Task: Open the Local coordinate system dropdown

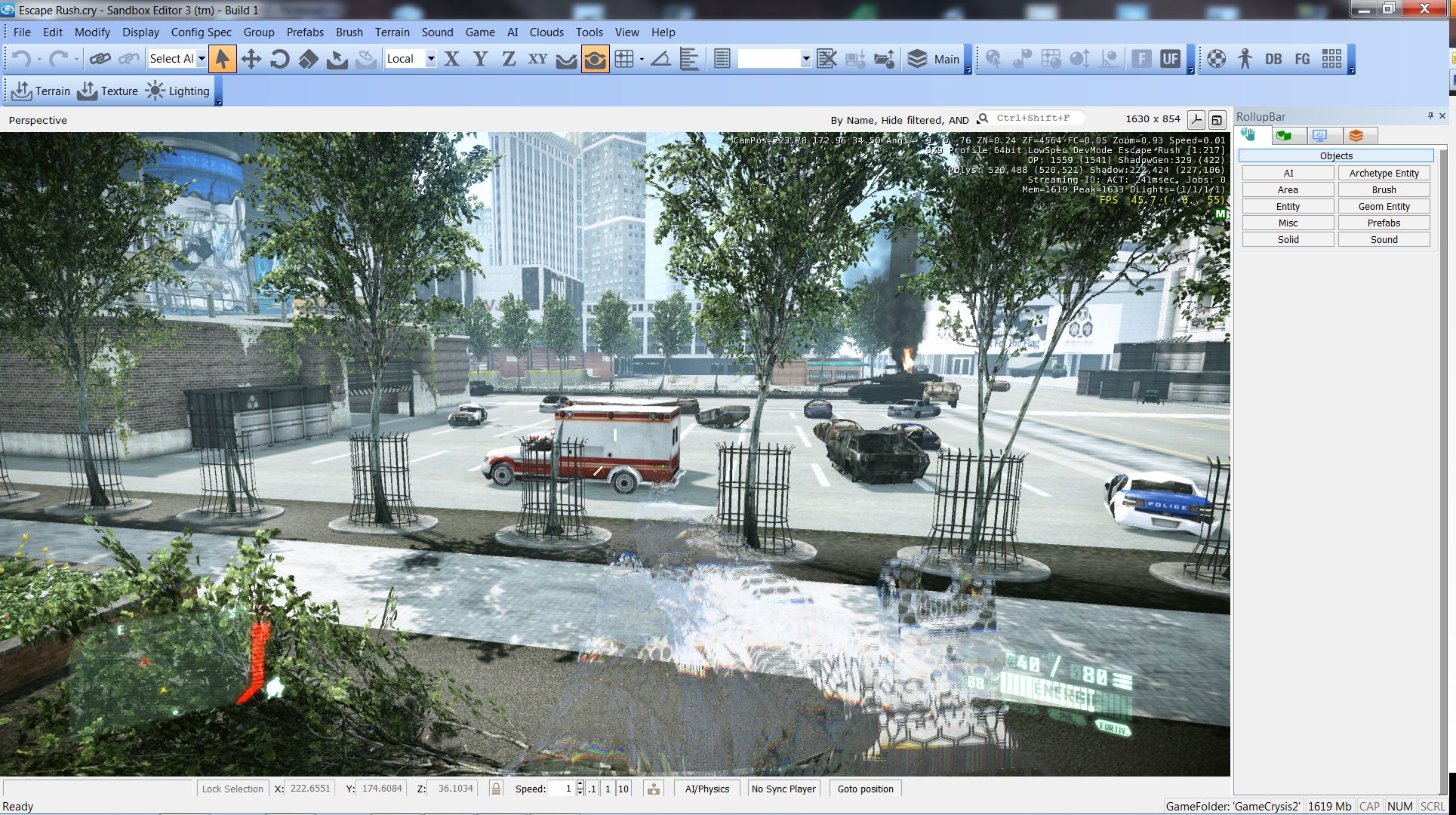Action: (431, 59)
